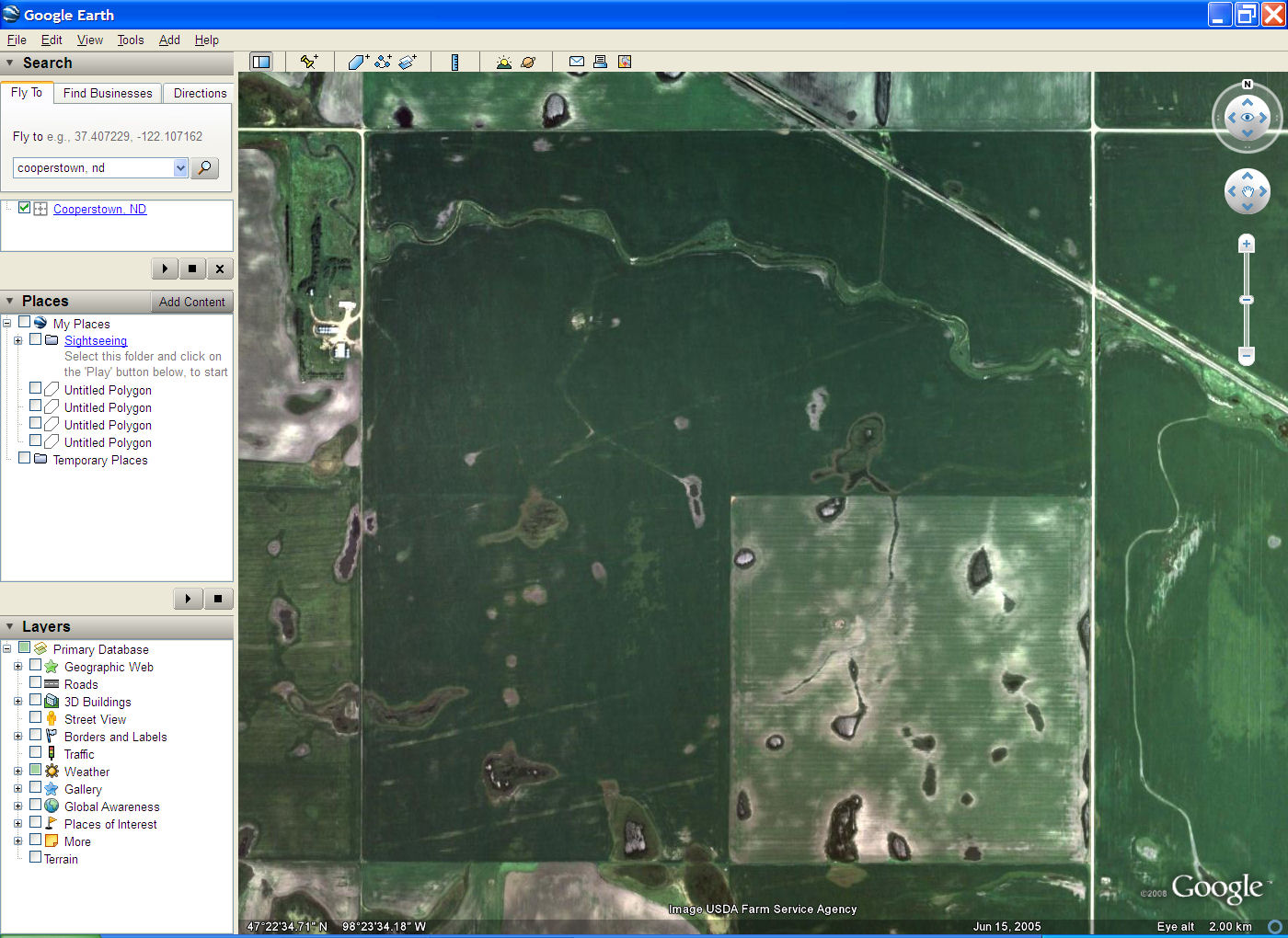1288x938 pixels.
Task: Enable the Gallery layer checkbox
Action: click(35, 787)
